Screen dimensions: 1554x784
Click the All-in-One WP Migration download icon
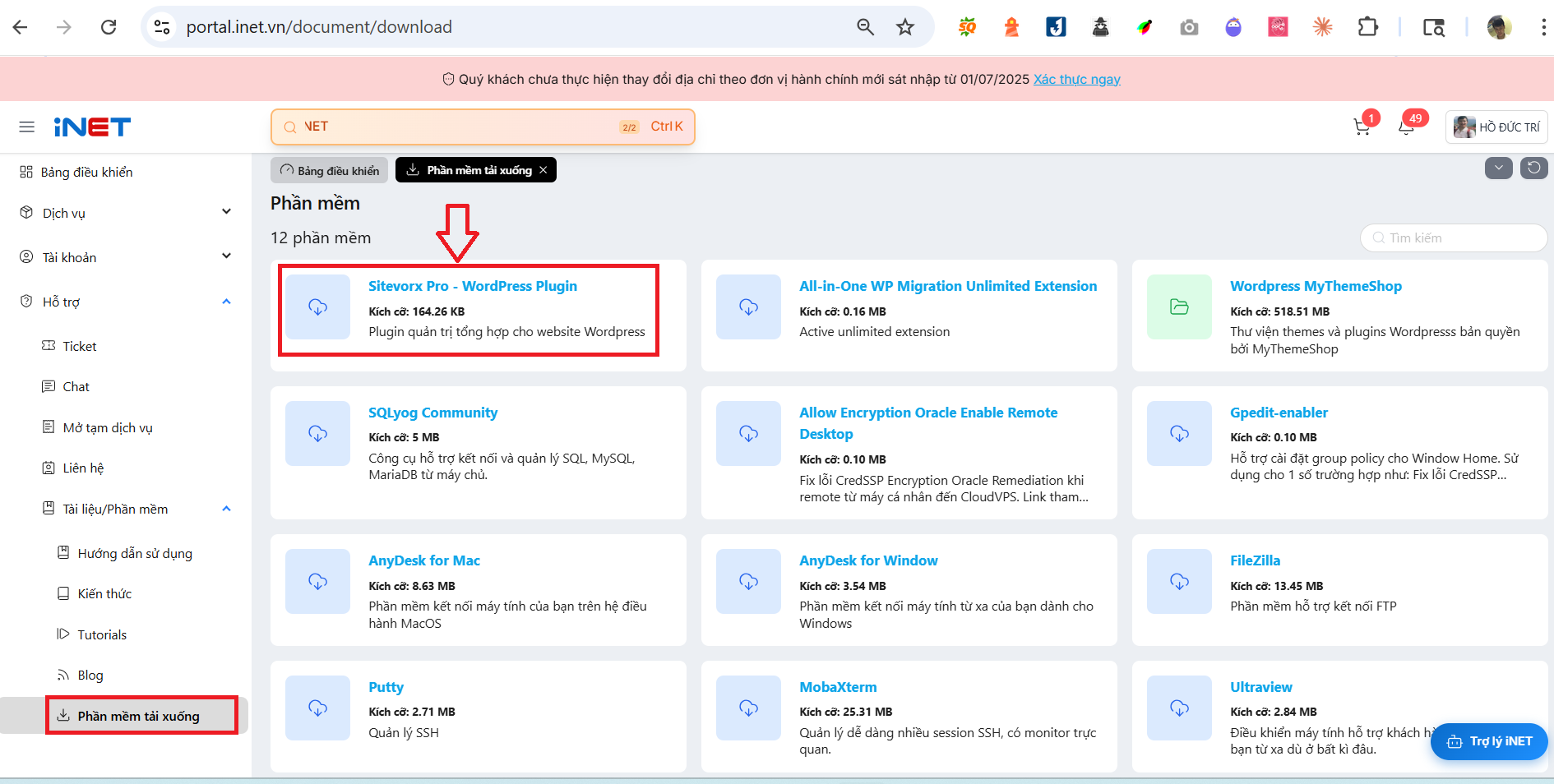click(749, 307)
